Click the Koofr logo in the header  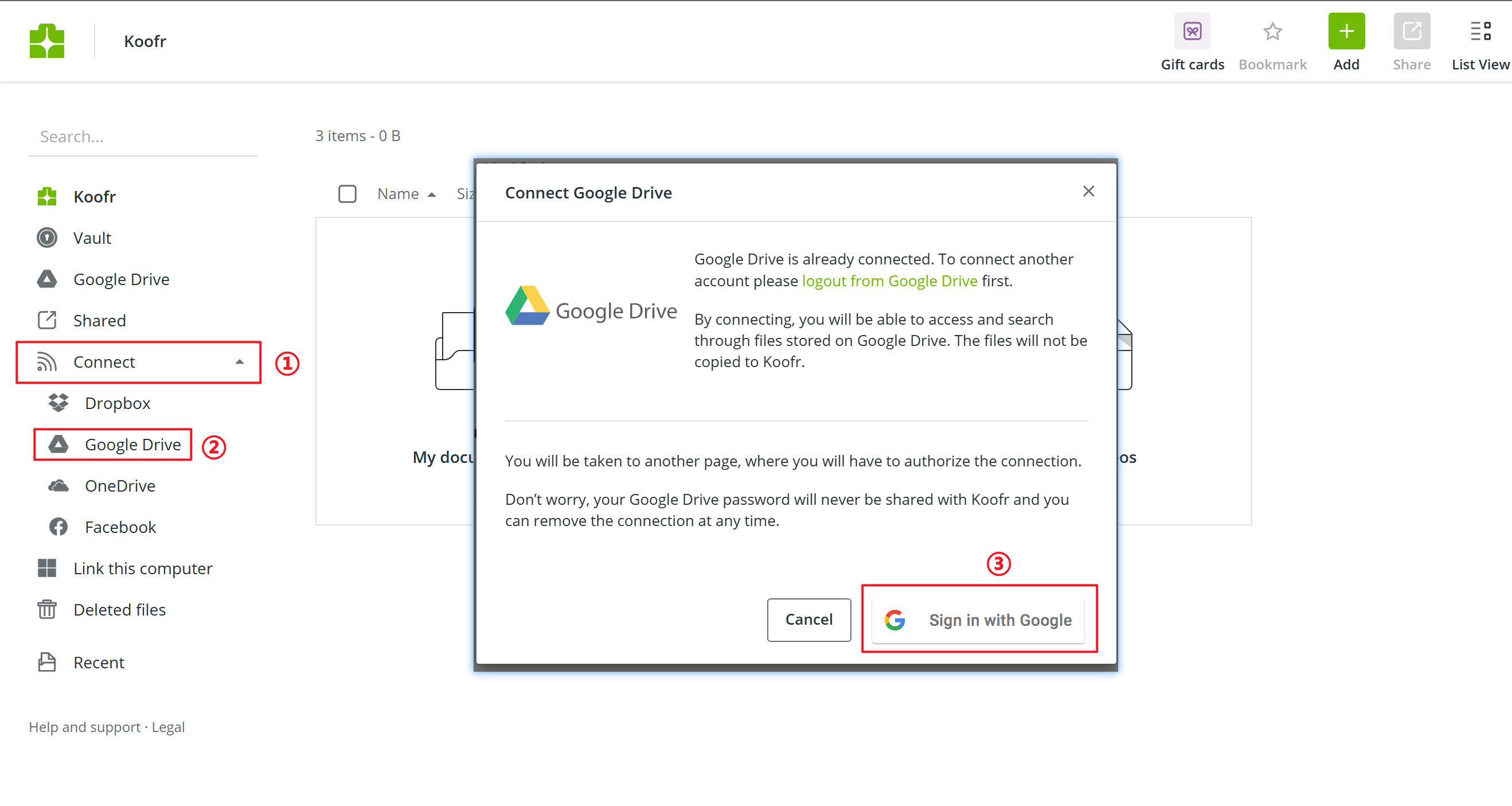[47, 41]
